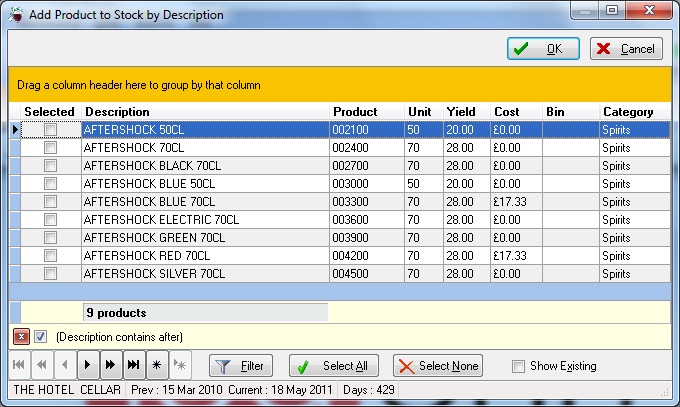680x407 pixels.
Task: Sort by Bin column header
Action: click(571, 112)
